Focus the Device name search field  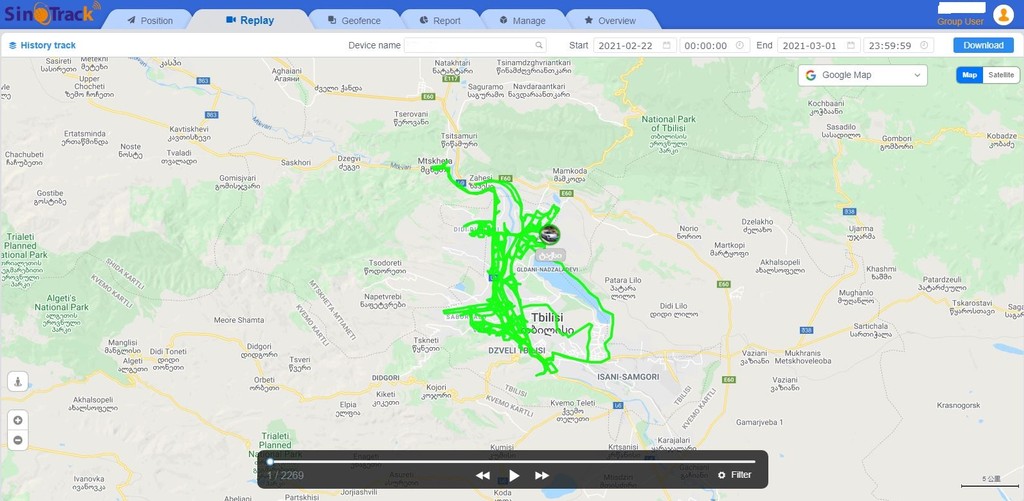tap(475, 45)
